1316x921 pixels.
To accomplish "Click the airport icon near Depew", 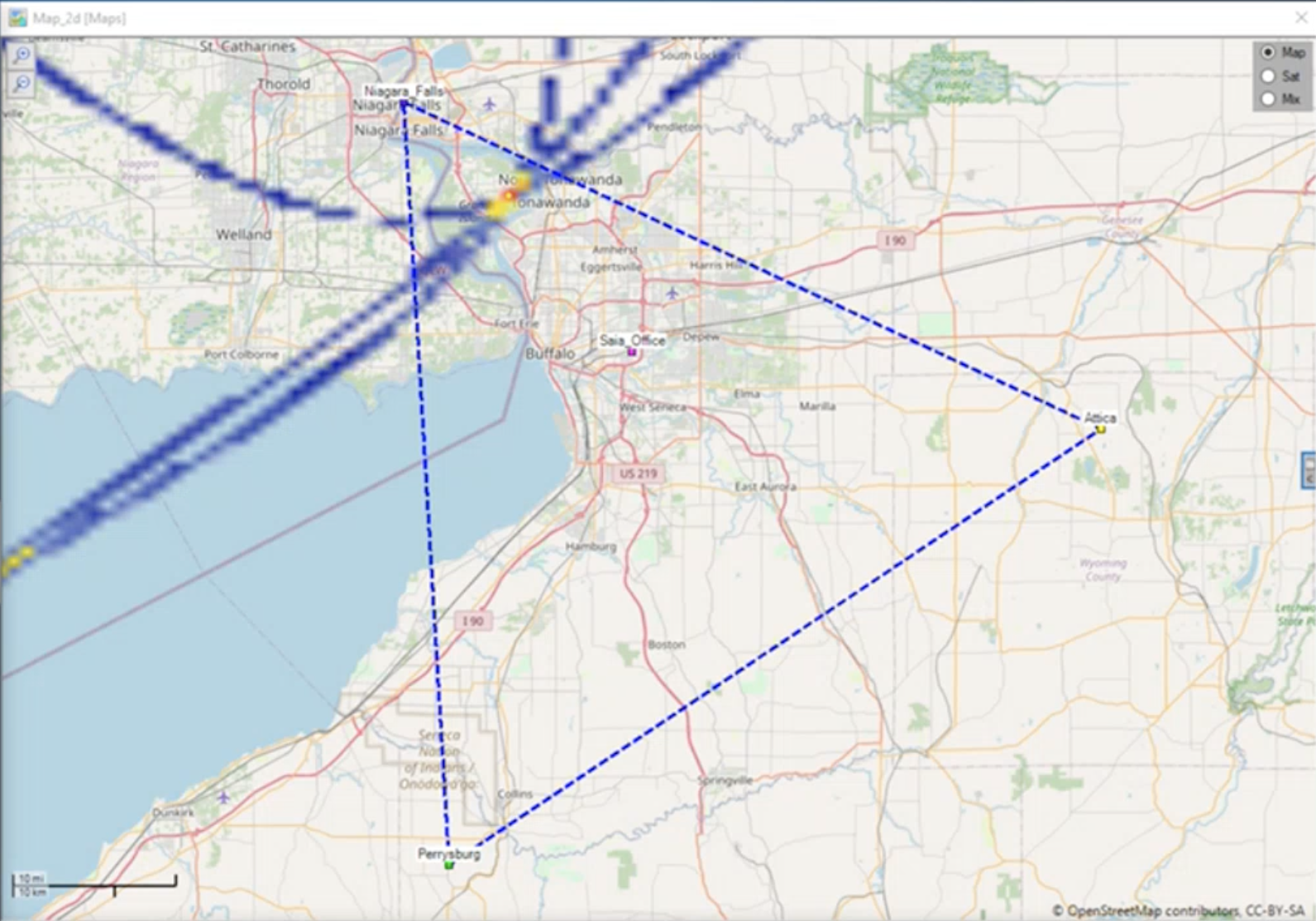I will (672, 294).
